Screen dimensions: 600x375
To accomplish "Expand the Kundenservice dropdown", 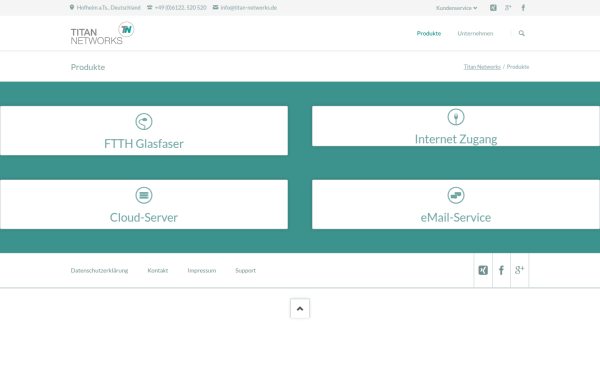I will pos(457,8).
